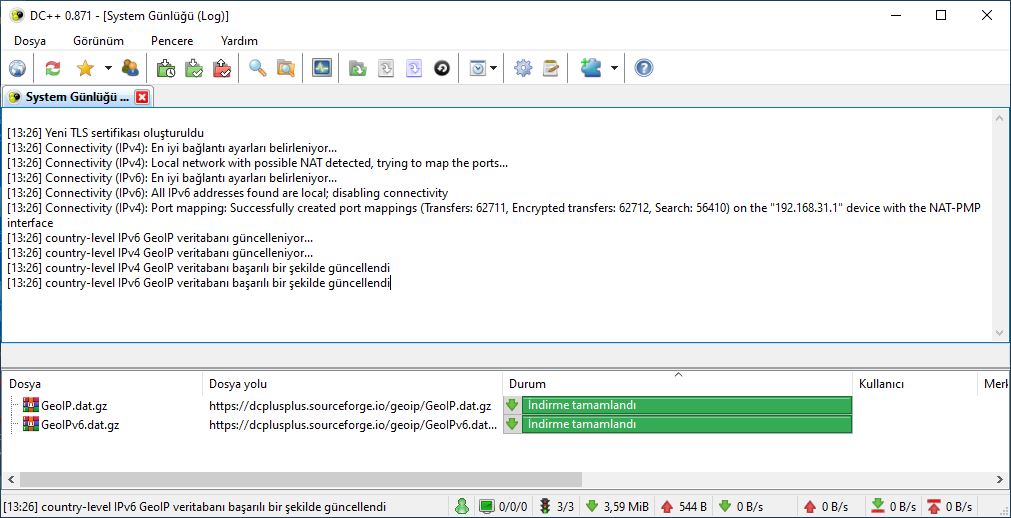Image resolution: width=1011 pixels, height=518 pixels.
Task: Click 'IPv4 GeoIP veritabanı güncelleniyor' log line
Action: pos(160,253)
